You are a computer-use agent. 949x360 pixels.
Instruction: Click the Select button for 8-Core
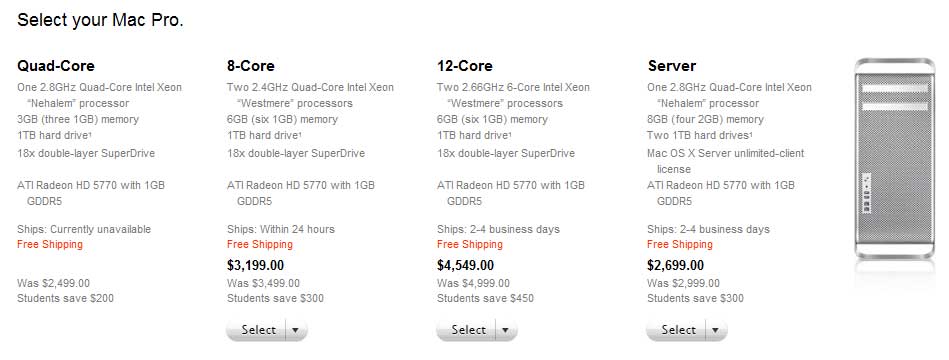(x=256, y=330)
